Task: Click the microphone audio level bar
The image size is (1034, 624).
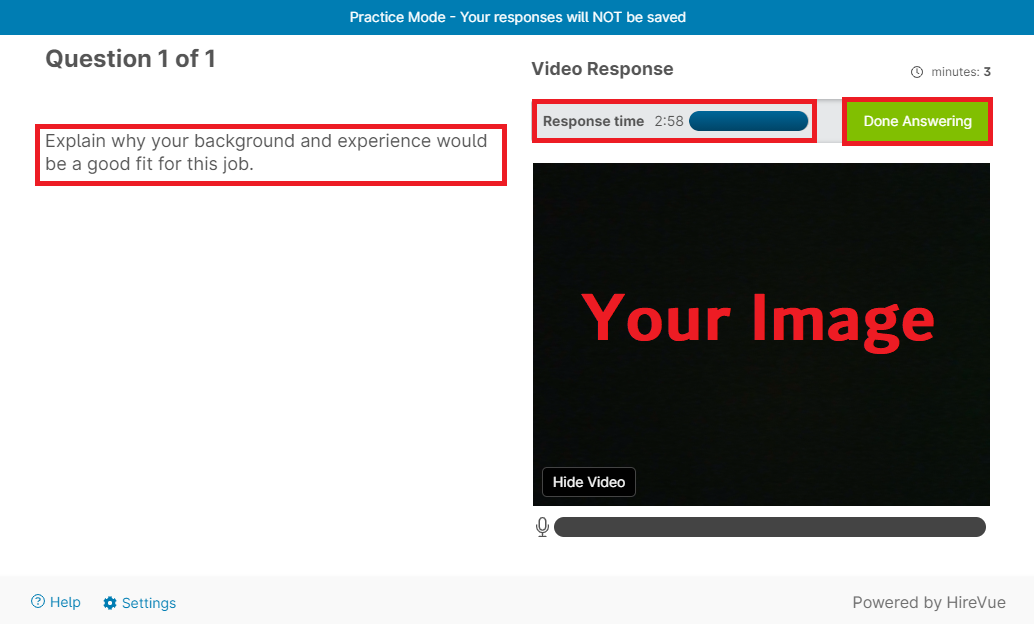Action: coord(769,527)
